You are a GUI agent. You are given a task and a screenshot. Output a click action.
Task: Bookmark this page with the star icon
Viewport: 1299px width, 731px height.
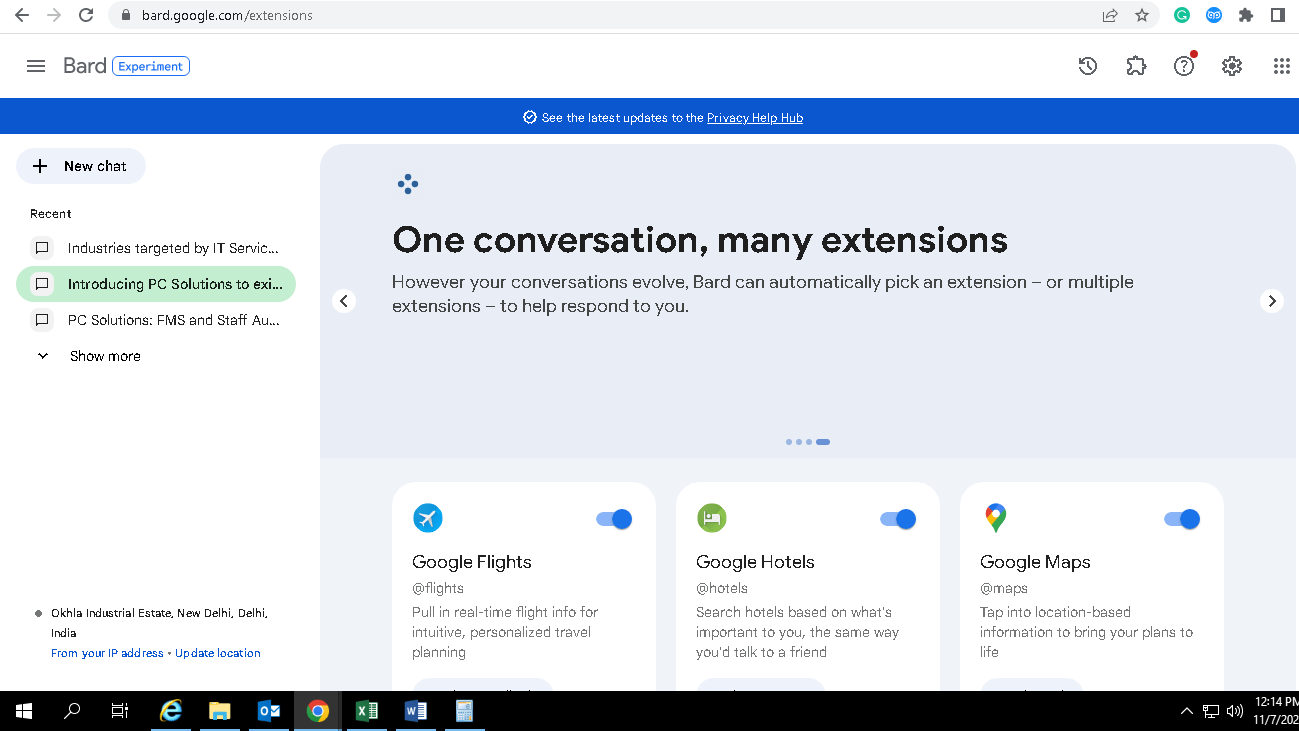[x=1142, y=15]
